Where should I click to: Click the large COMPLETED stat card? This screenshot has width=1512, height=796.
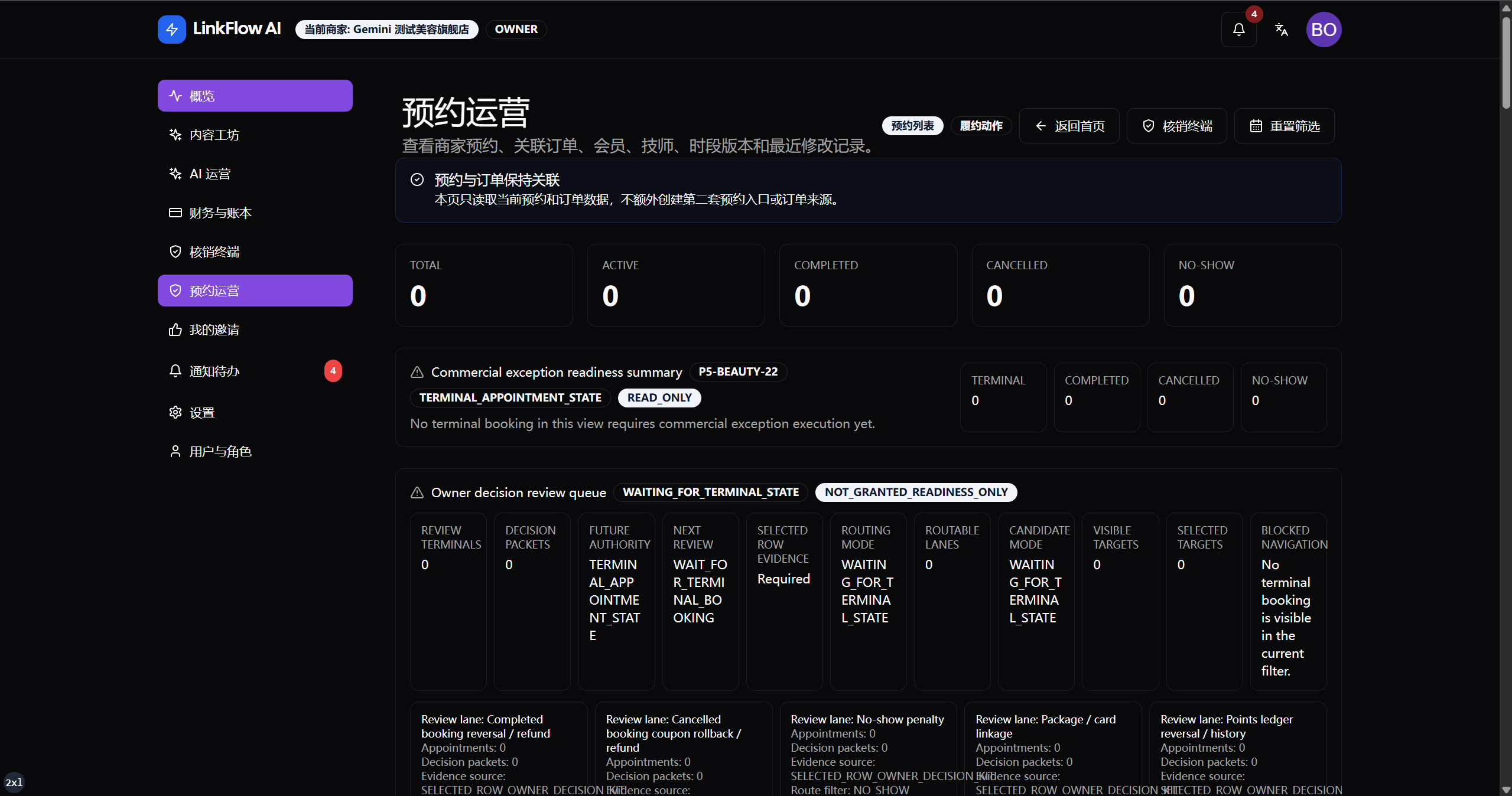pyautogui.click(x=868, y=285)
